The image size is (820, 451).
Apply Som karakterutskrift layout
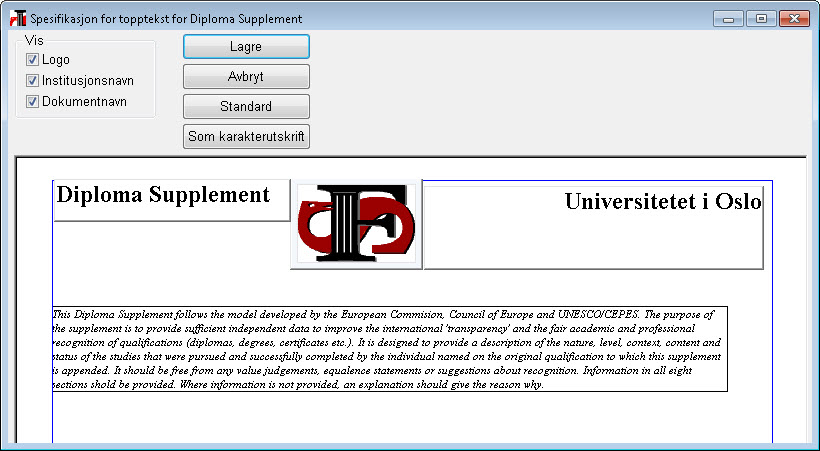[246, 136]
